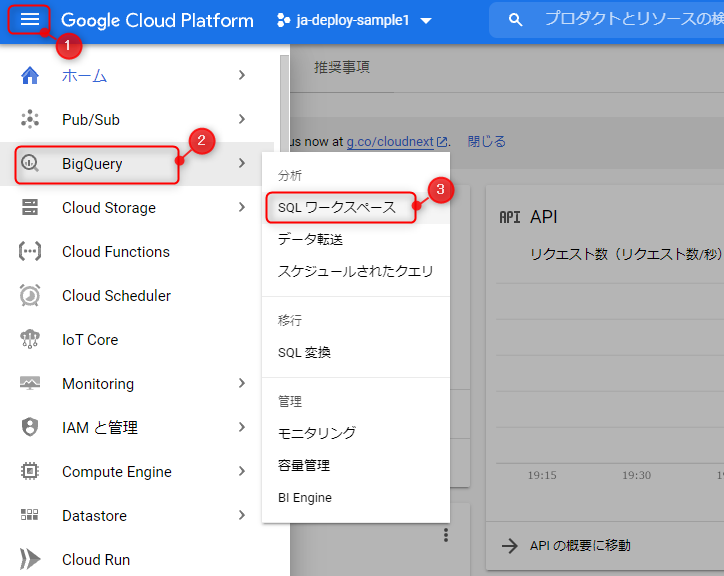724x576 pixels.
Task: Open BI Engine from the submenu
Action: pos(305,498)
